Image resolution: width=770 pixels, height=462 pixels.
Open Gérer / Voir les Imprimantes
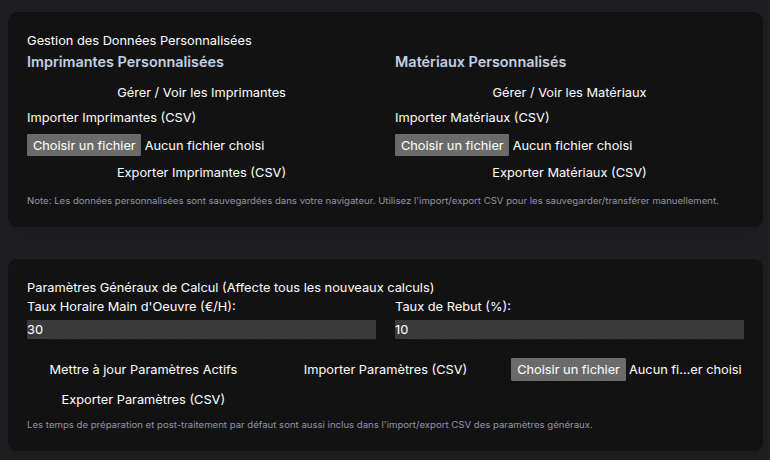tap(201, 93)
